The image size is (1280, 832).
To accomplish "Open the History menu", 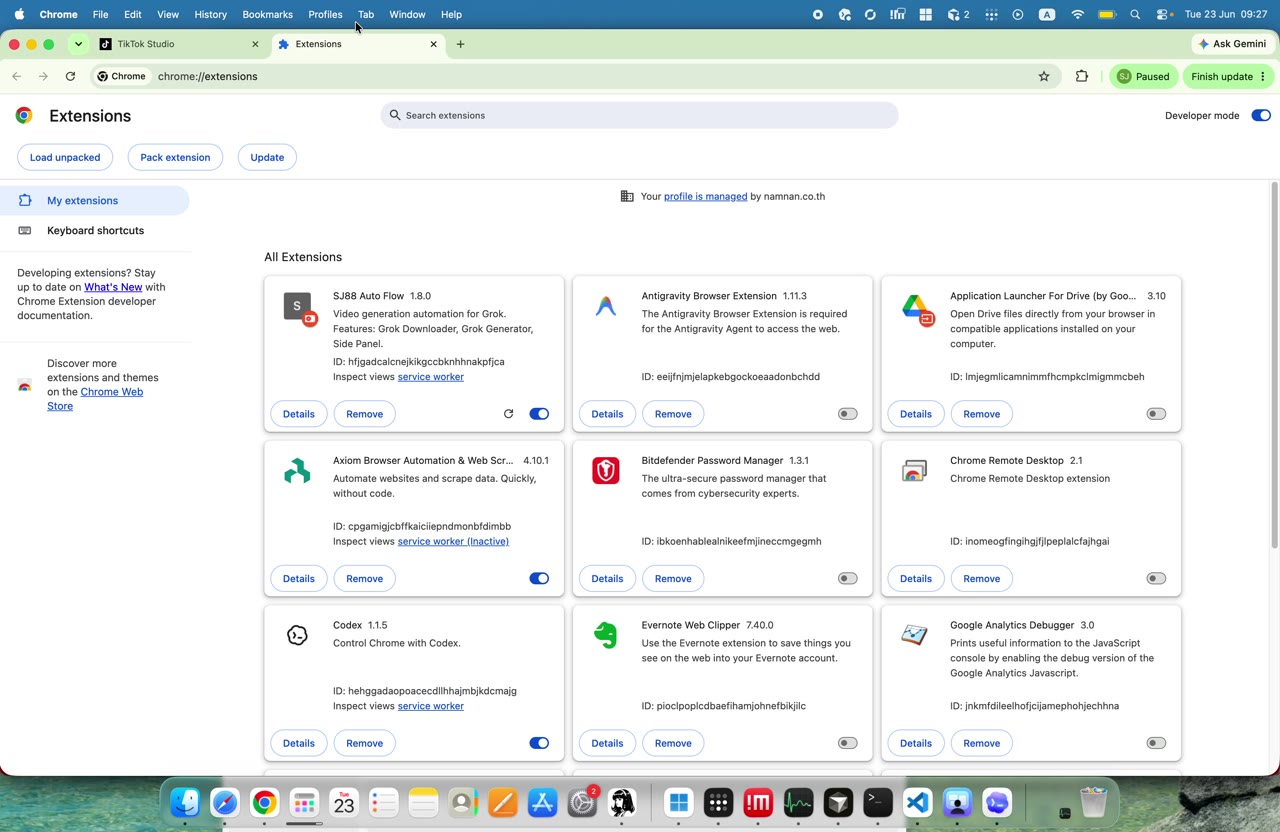I will 210,14.
